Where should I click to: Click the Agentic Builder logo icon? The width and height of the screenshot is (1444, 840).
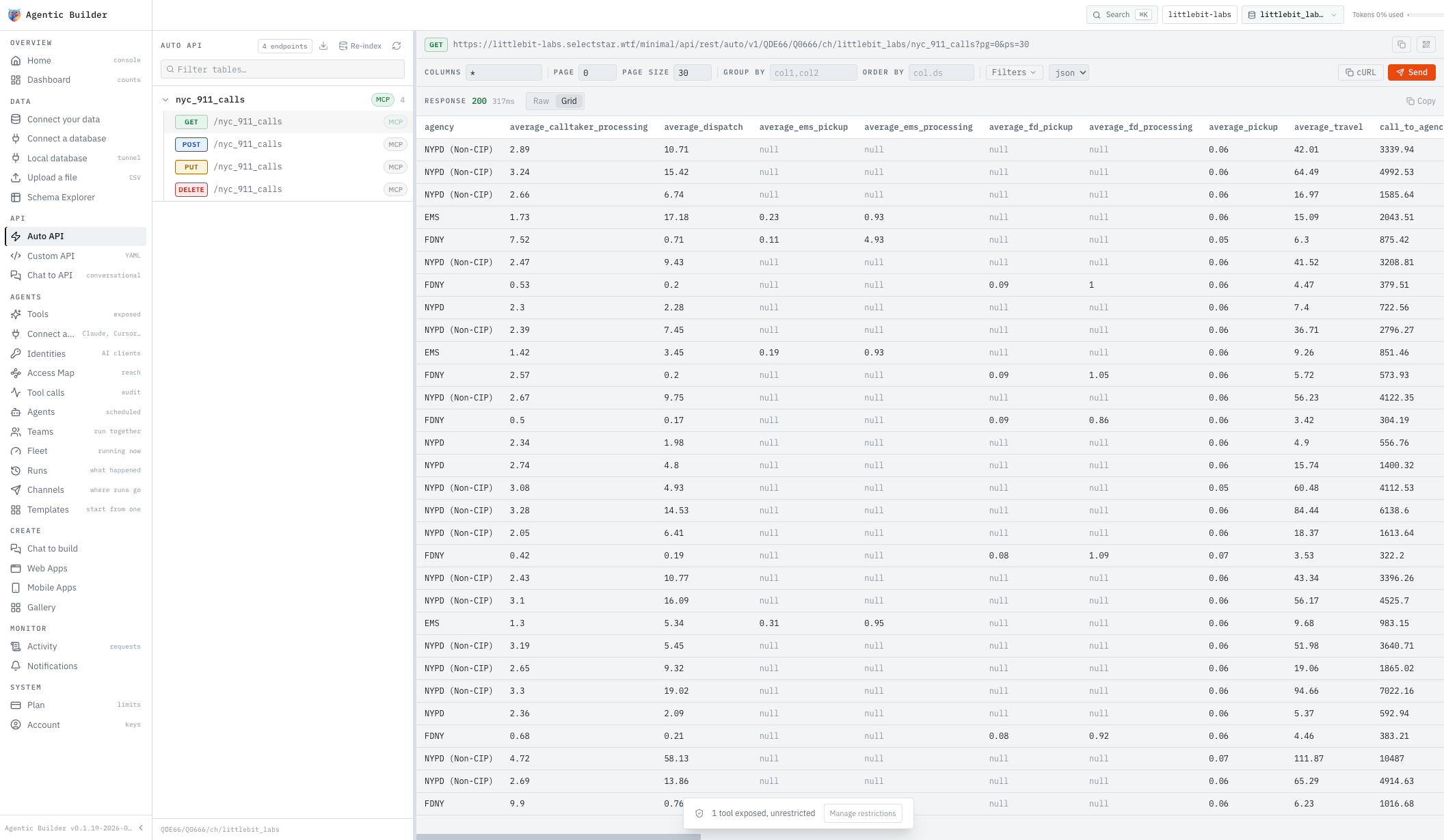(x=14, y=14)
